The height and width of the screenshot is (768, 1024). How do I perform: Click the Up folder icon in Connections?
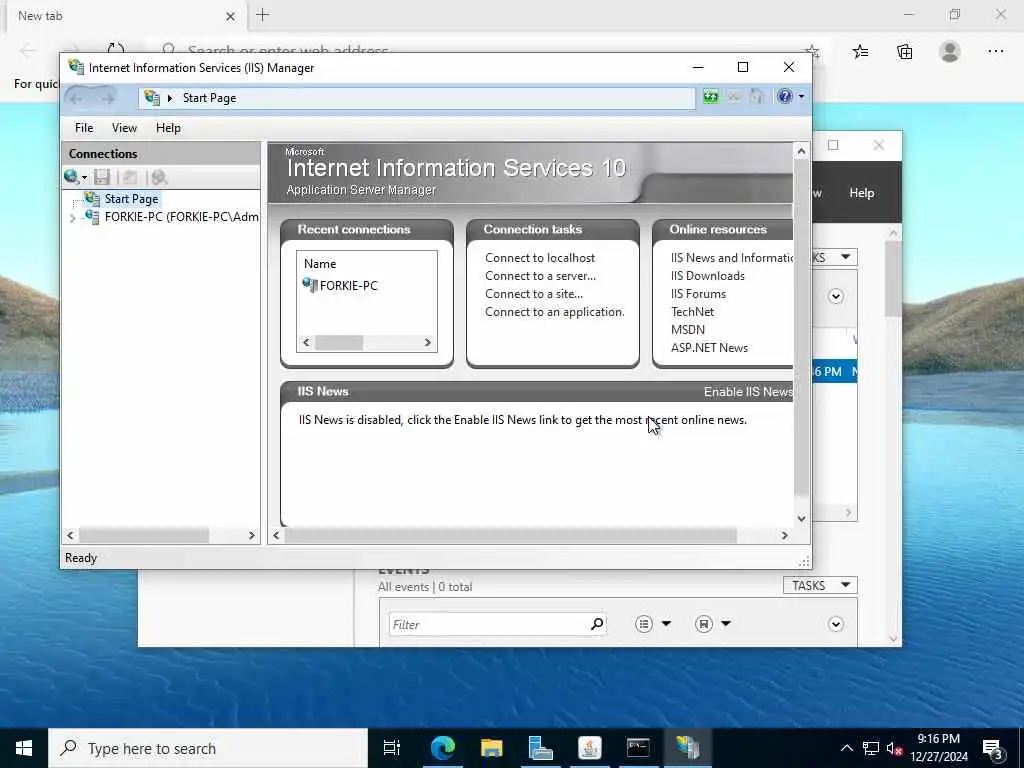click(x=130, y=177)
